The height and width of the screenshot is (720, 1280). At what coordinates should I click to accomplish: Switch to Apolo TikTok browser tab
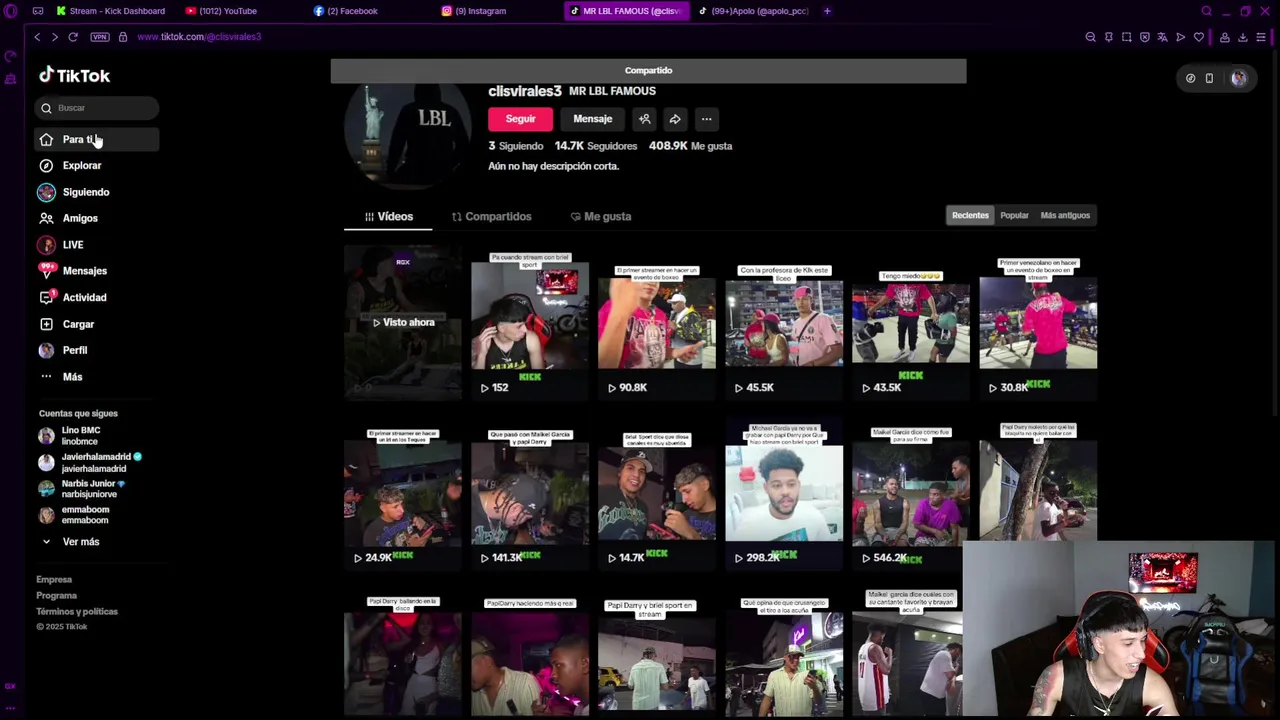(x=754, y=11)
